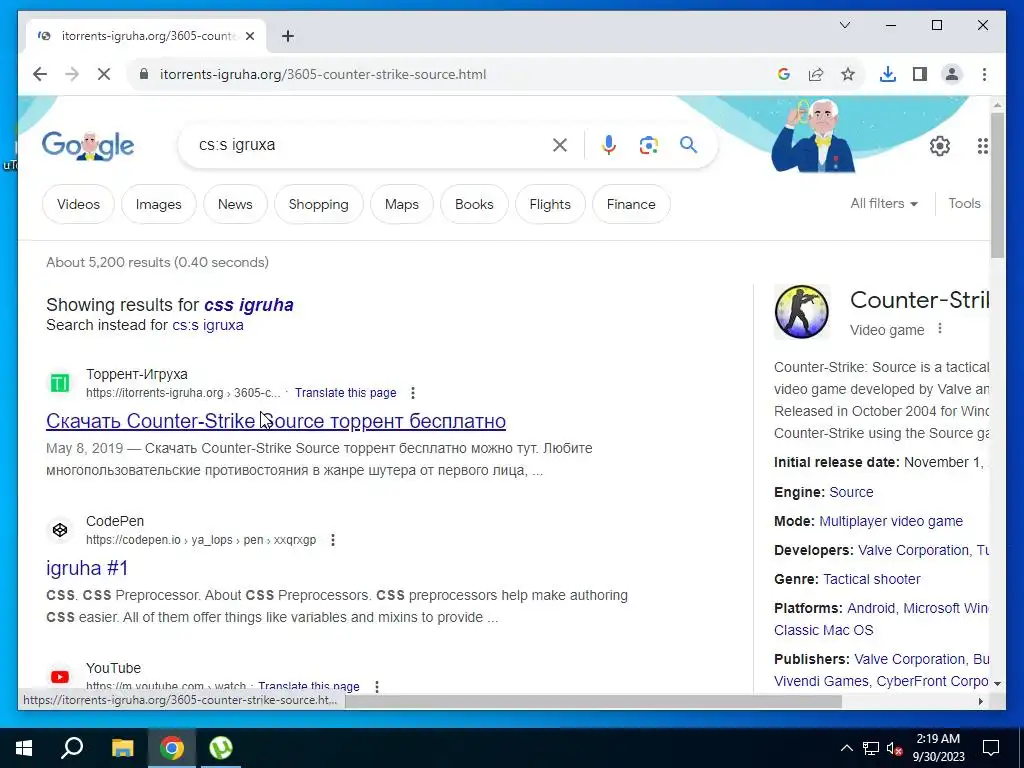Click the Counter-Strike game thumbnail
Viewport: 1024px width, 768px height.
[x=802, y=312]
